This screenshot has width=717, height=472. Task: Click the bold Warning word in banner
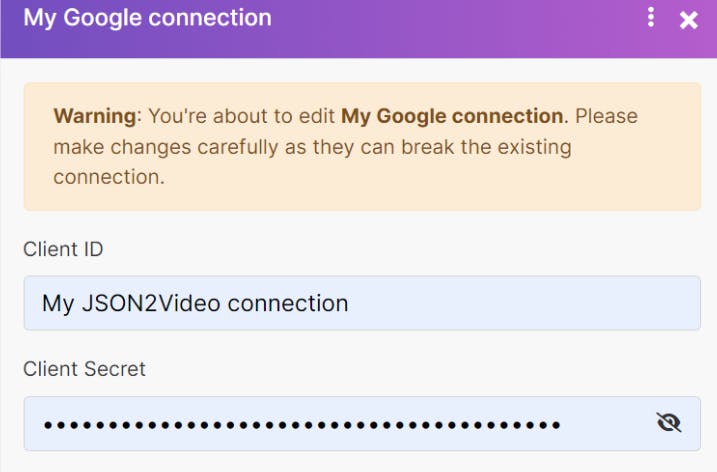95,116
